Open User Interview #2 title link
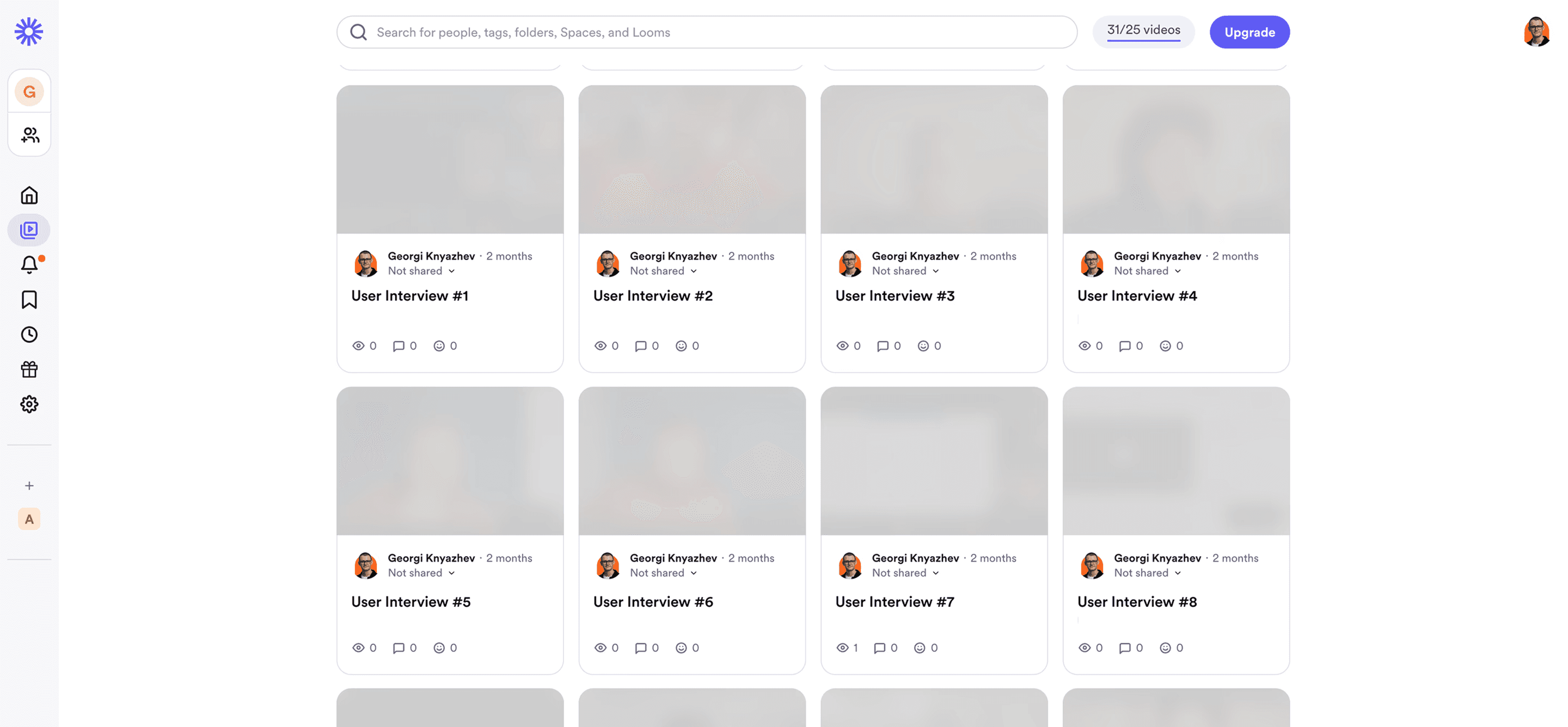Screen dimensions: 1568x727 pos(653,295)
